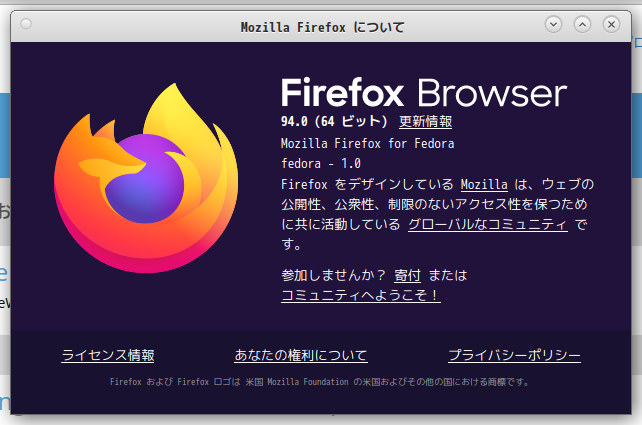642x425 pixels.
Task: Close the Mozilla Firefox について dialog
Action: pos(611,25)
